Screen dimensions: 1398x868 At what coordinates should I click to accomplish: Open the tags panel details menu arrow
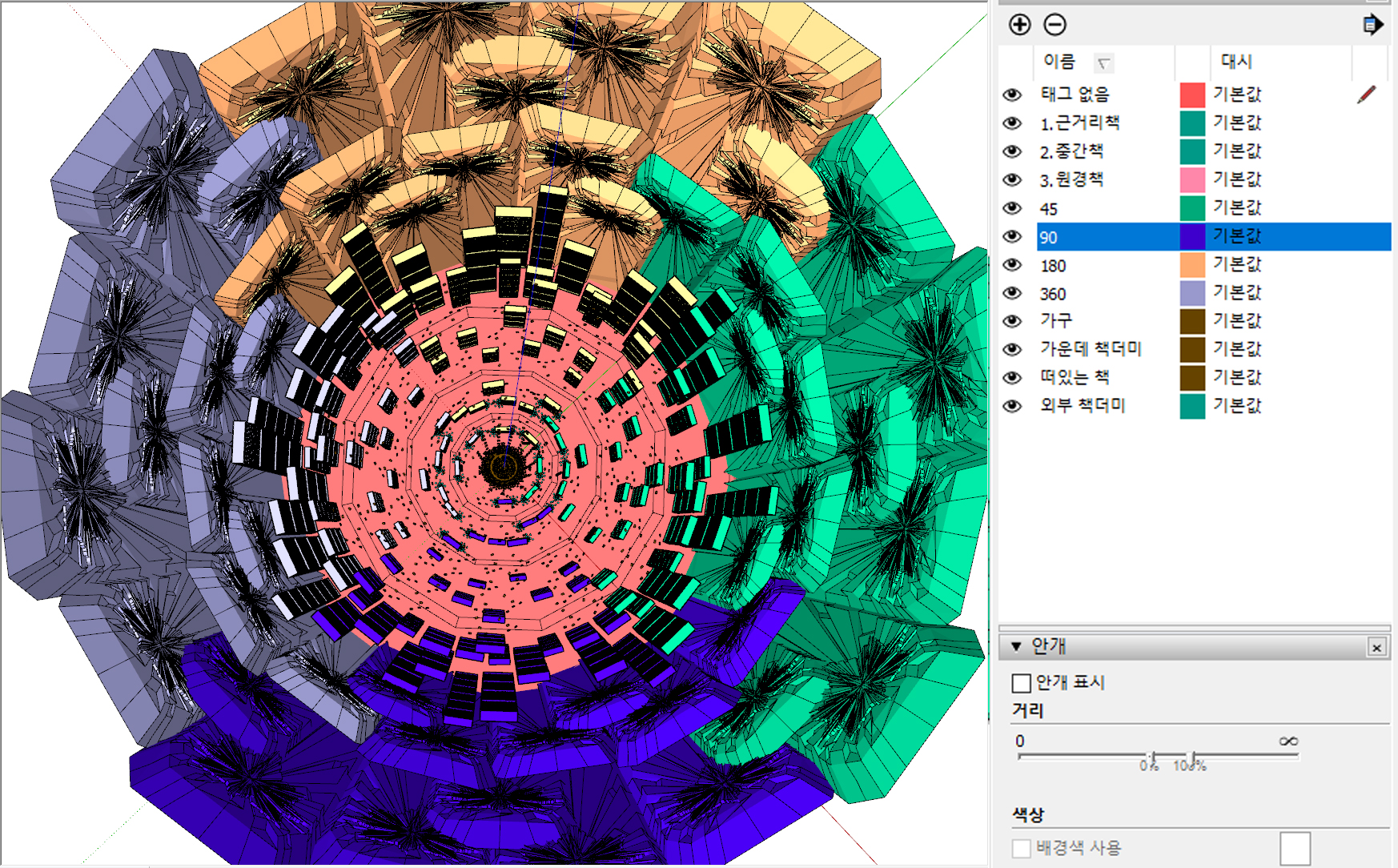point(1372,25)
